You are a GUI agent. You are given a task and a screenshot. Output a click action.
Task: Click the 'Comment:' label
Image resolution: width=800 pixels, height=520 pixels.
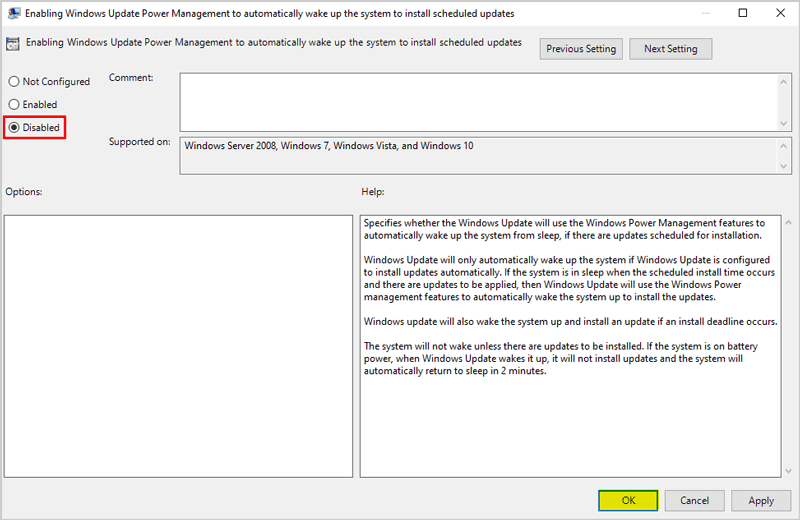tap(131, 78)
